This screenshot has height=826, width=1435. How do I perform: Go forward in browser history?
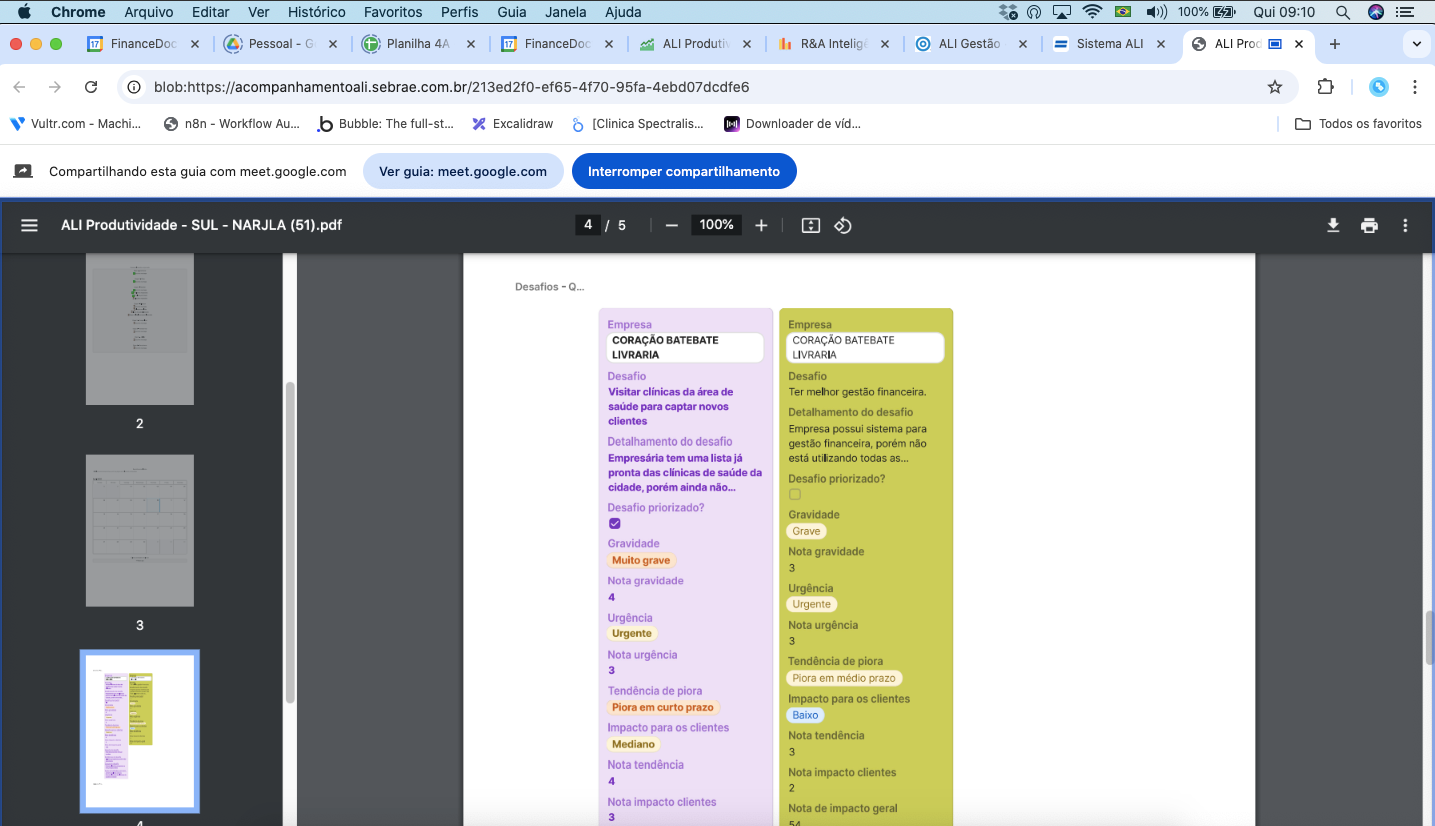(55, 87)
